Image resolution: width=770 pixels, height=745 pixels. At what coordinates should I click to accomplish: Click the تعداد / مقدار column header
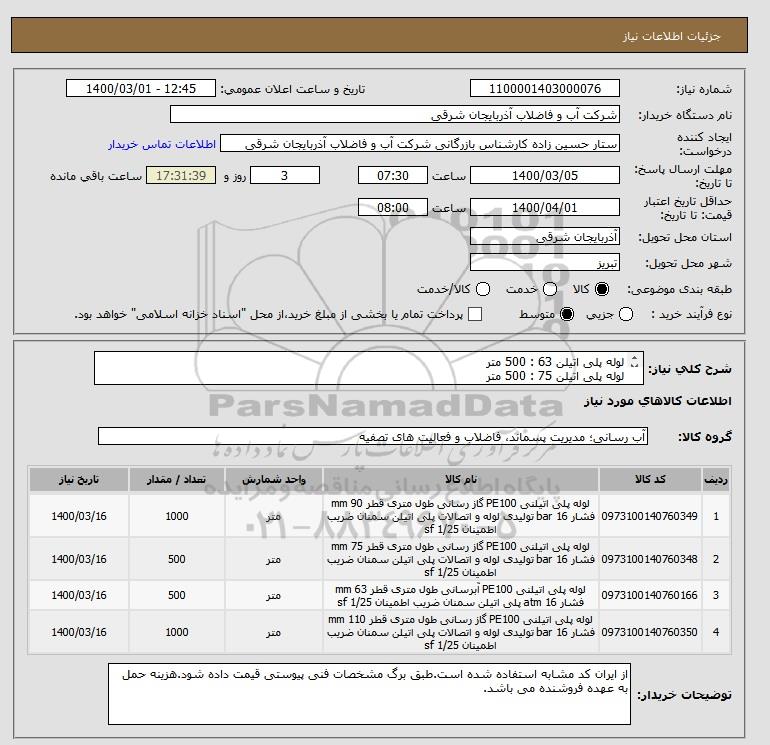click(177, 480)
